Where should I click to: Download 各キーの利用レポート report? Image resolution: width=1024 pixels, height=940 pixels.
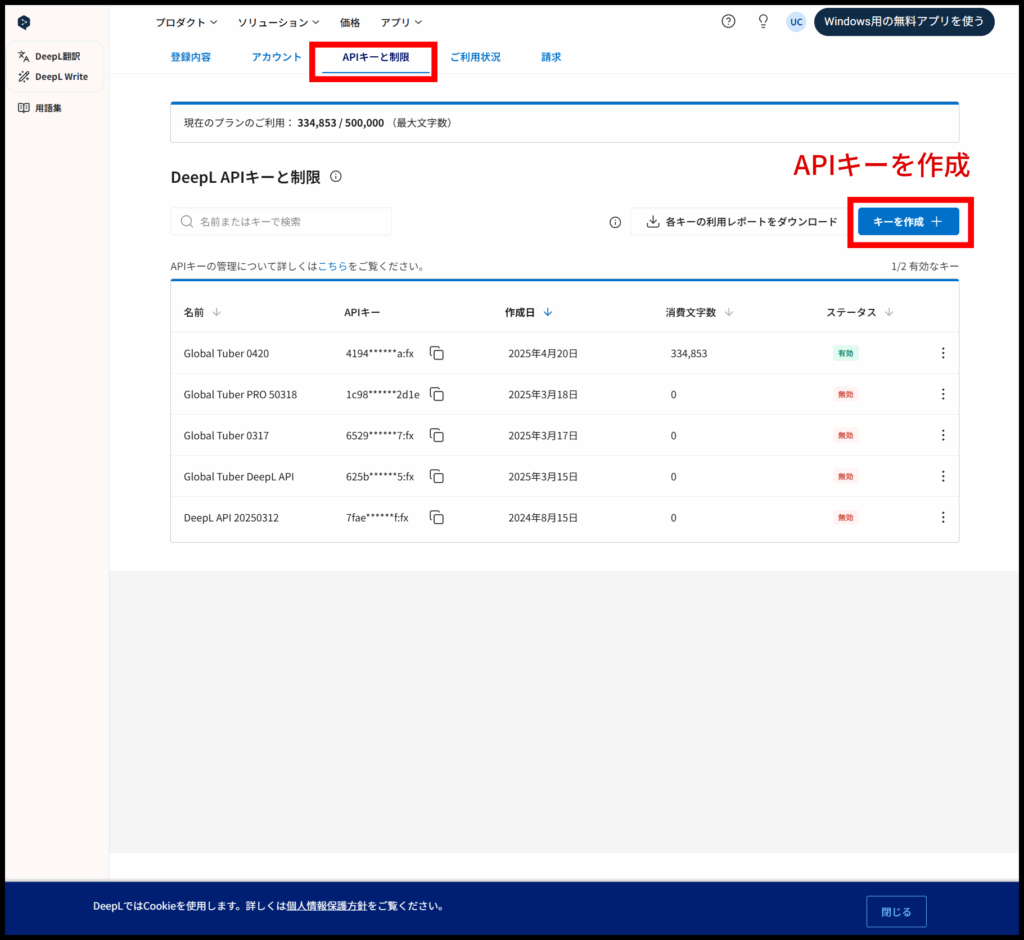tap(741, 222)
